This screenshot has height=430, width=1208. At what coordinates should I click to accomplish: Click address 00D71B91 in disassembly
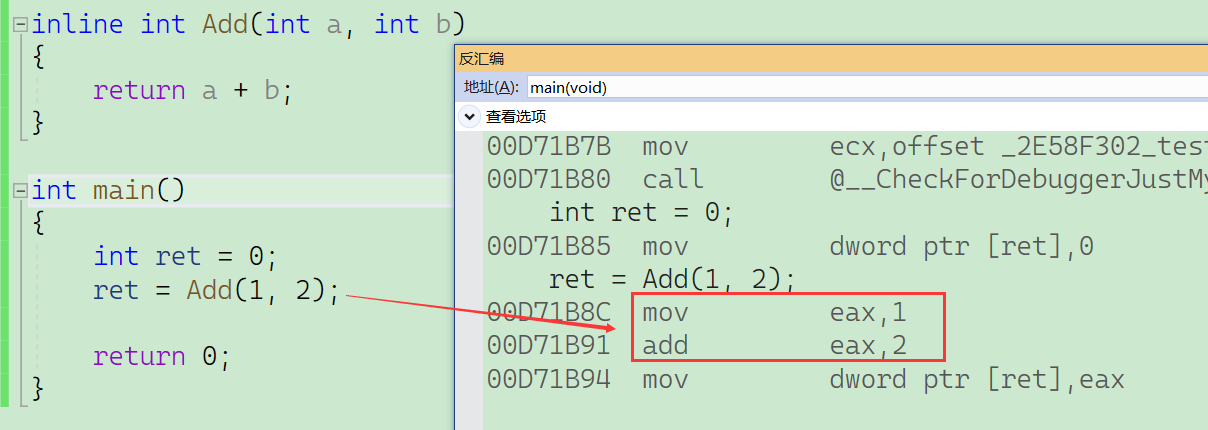[x=548, y=346]
